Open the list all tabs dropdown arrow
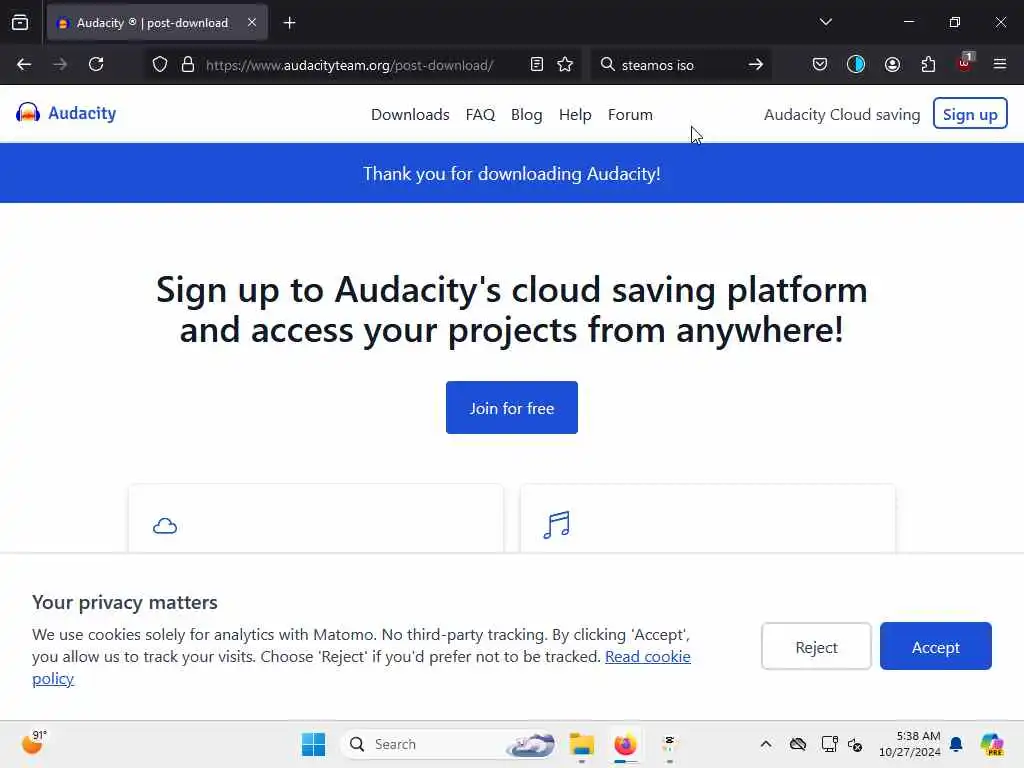Screen dimensions: 1024x768 [x=825, y=22]
